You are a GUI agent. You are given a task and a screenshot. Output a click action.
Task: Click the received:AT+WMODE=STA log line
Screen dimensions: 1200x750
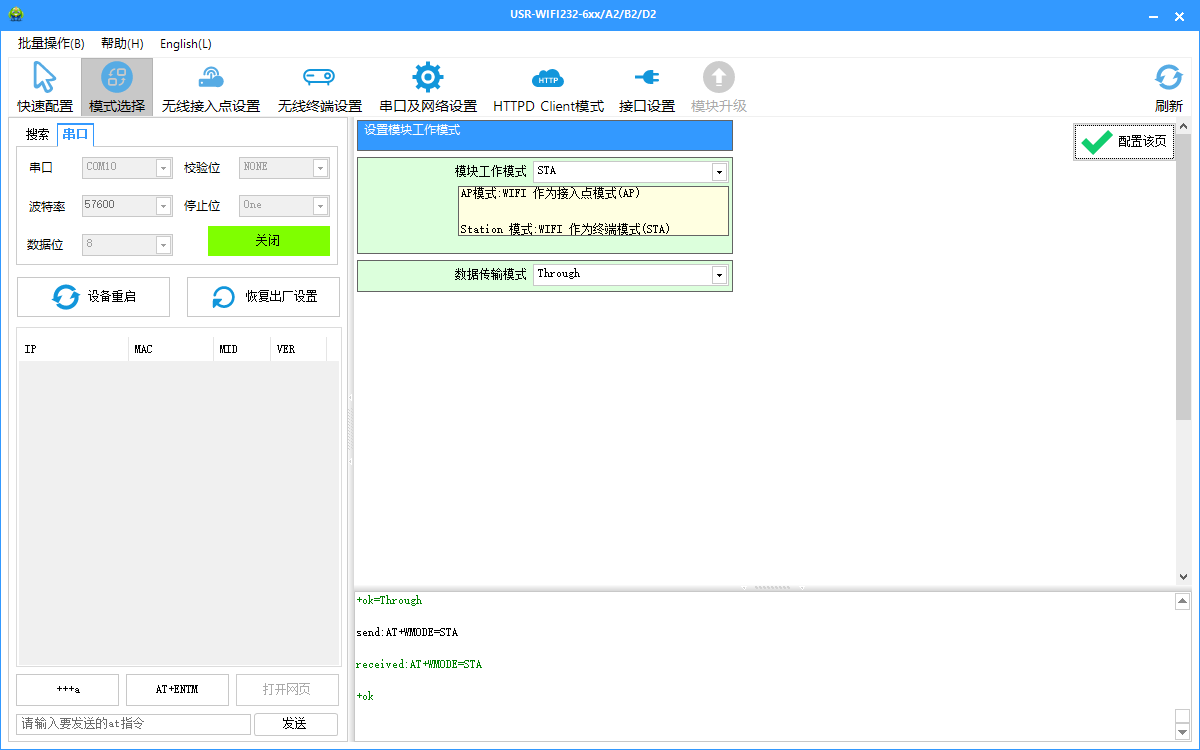coord(419,665)
